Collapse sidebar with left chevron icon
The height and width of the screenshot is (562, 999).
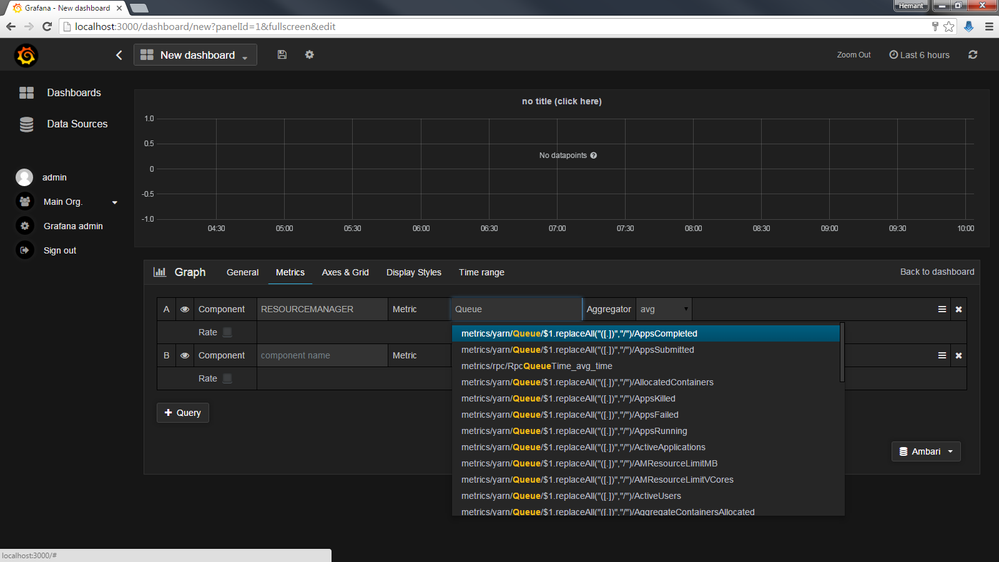coord(119,55)
